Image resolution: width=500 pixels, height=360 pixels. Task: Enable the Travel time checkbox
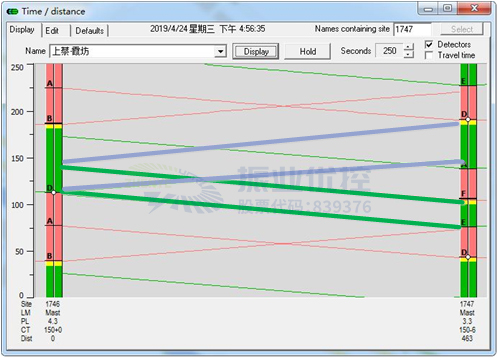tap(429, 55)
